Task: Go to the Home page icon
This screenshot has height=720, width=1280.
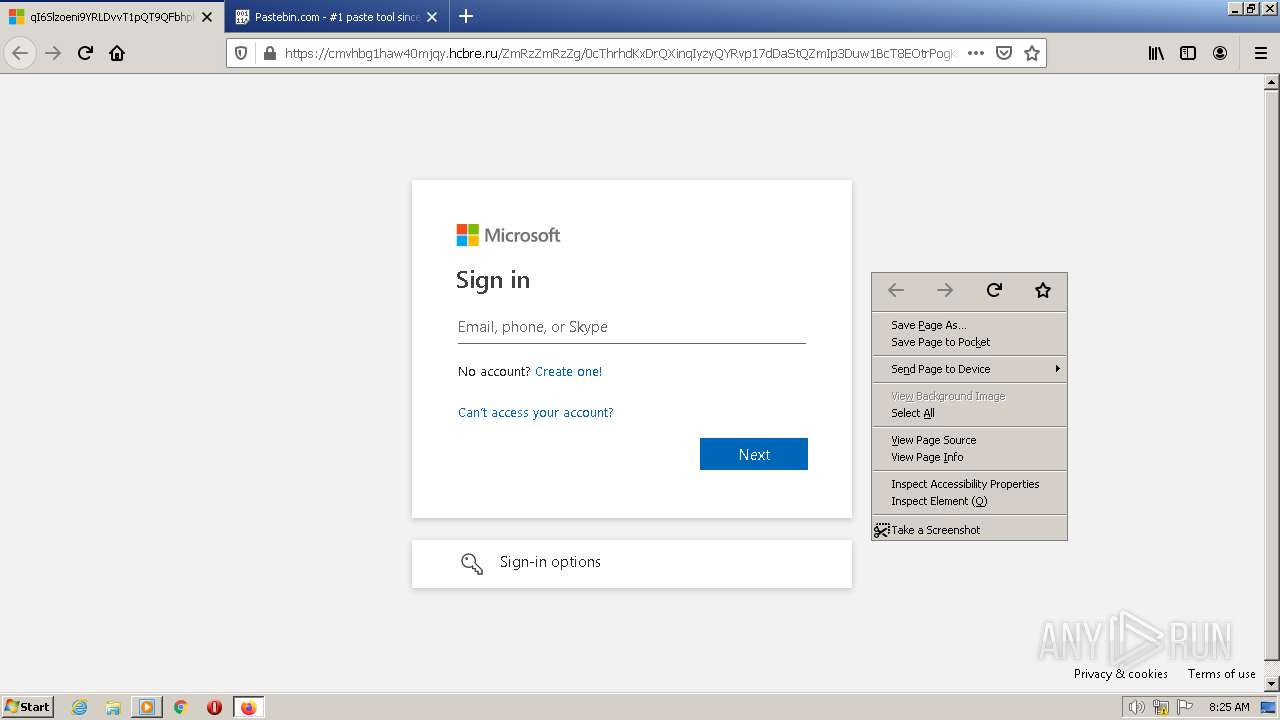Action: (117, 53)
